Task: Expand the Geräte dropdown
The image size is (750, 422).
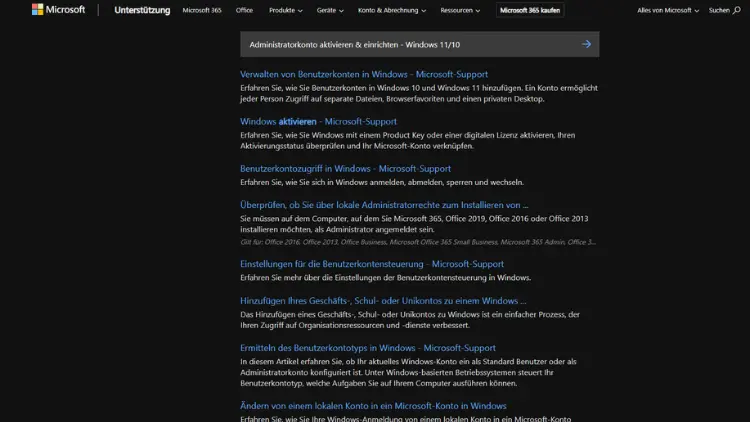Action: coord(330,10)
